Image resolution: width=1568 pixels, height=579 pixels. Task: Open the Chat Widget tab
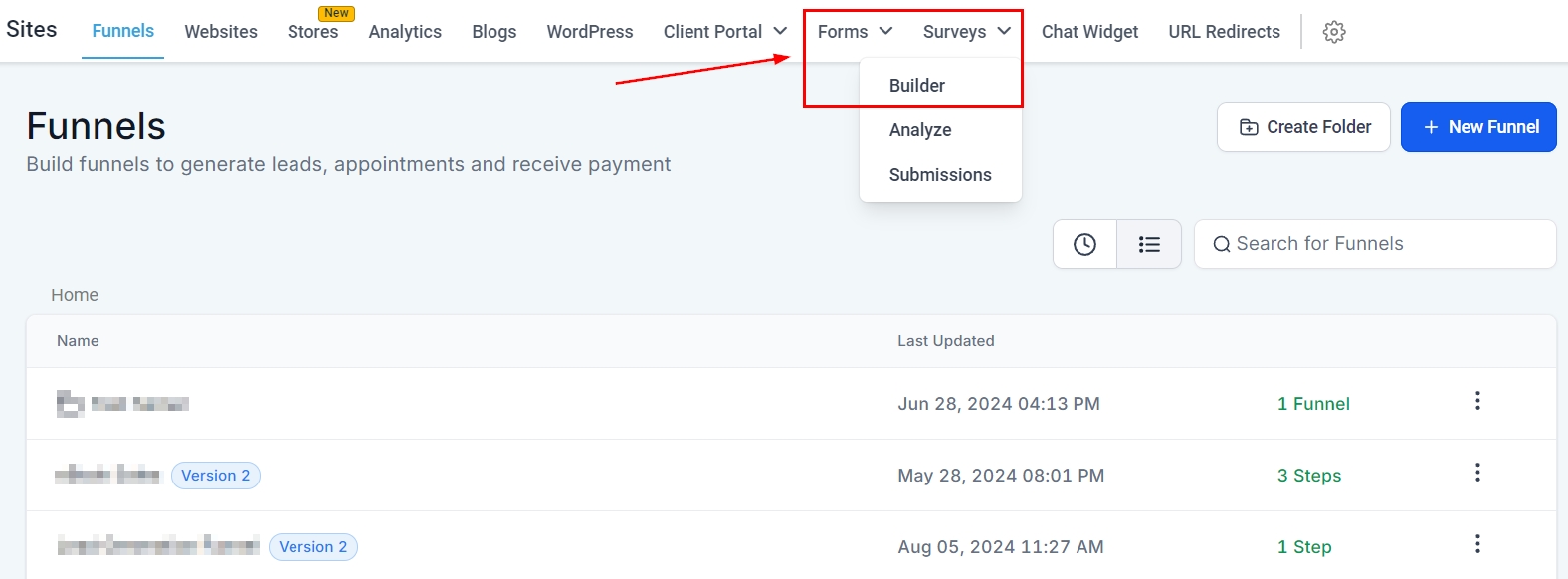[1089, 32]
